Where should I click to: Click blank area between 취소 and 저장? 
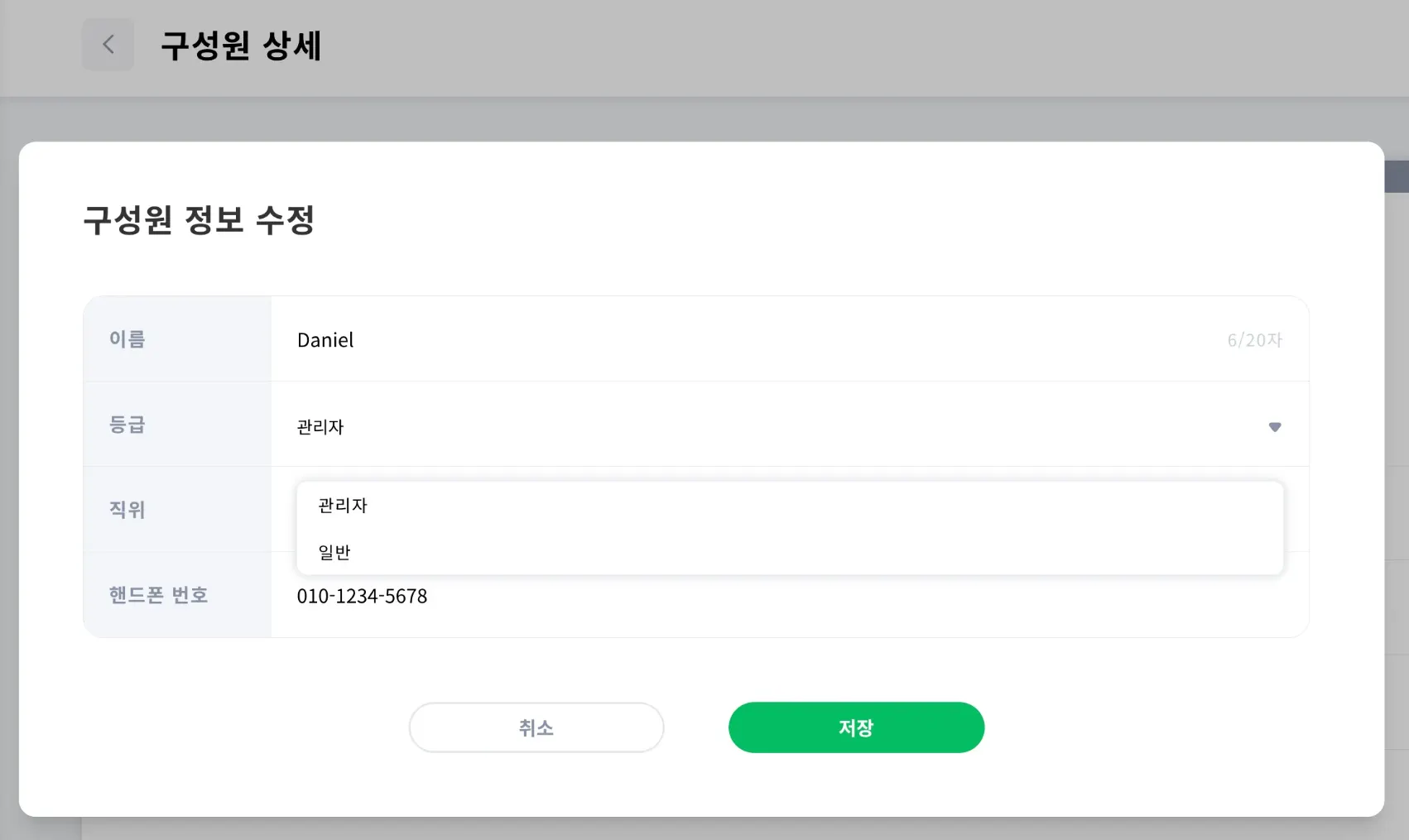[696, 728]
